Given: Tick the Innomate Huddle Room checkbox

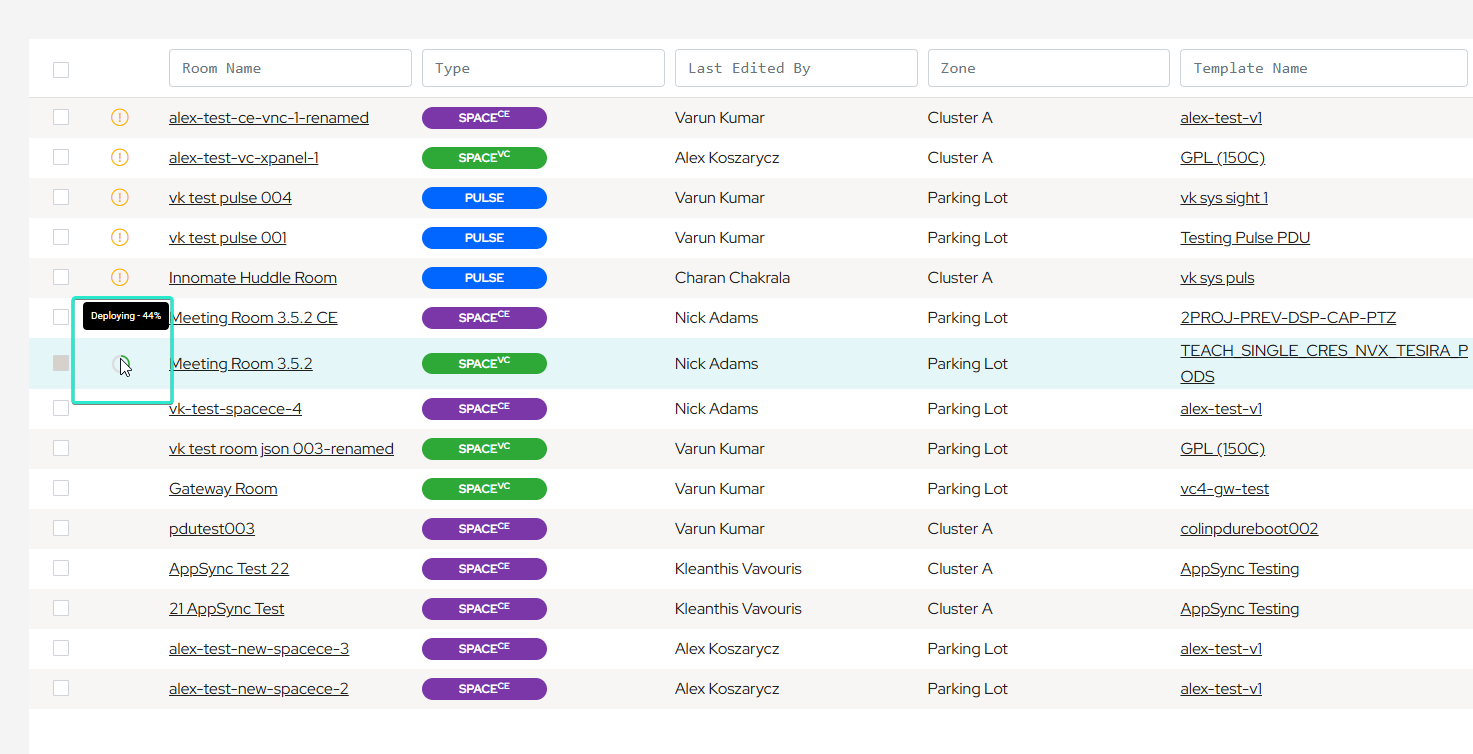Looking at the screenshot, I should coord(61,277).
